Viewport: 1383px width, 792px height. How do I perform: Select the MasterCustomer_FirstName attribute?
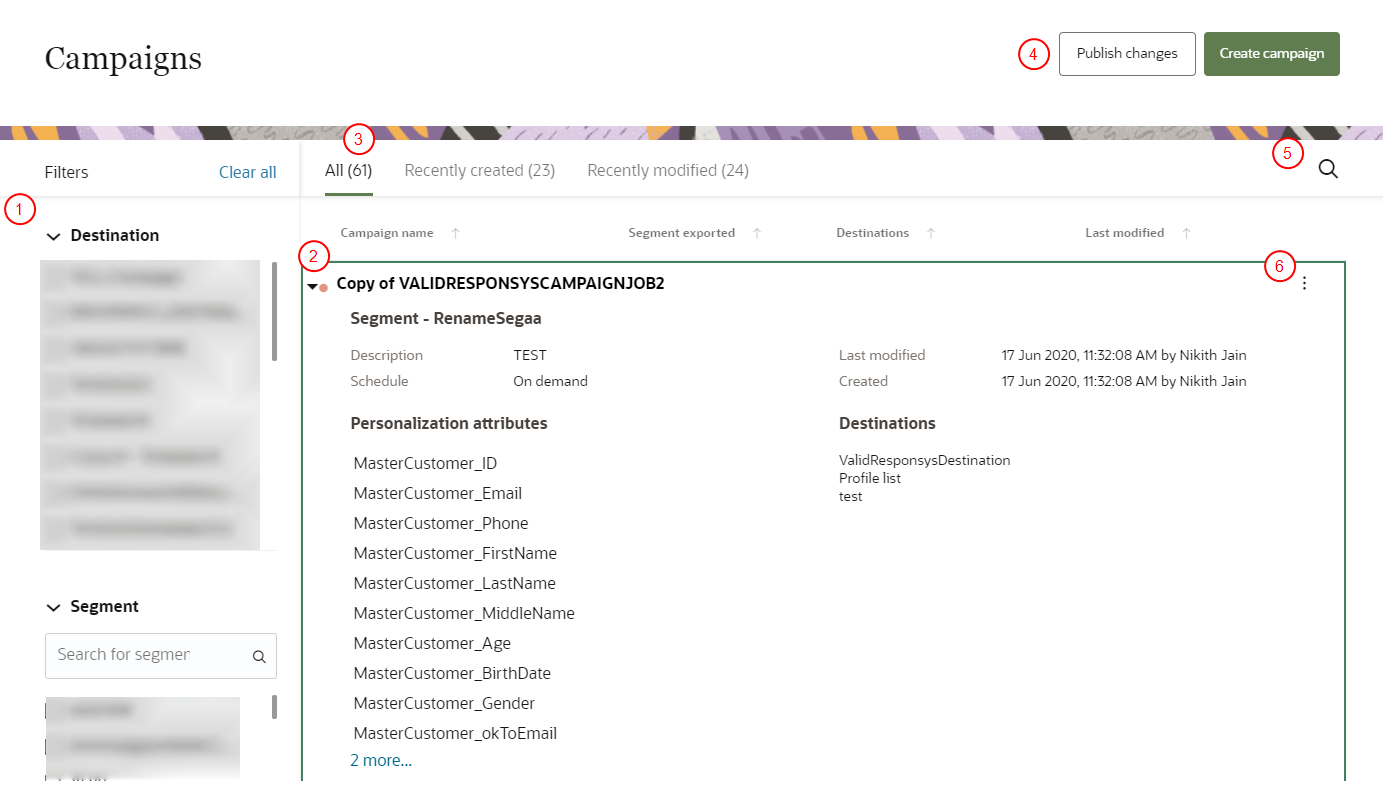(455, 553)
